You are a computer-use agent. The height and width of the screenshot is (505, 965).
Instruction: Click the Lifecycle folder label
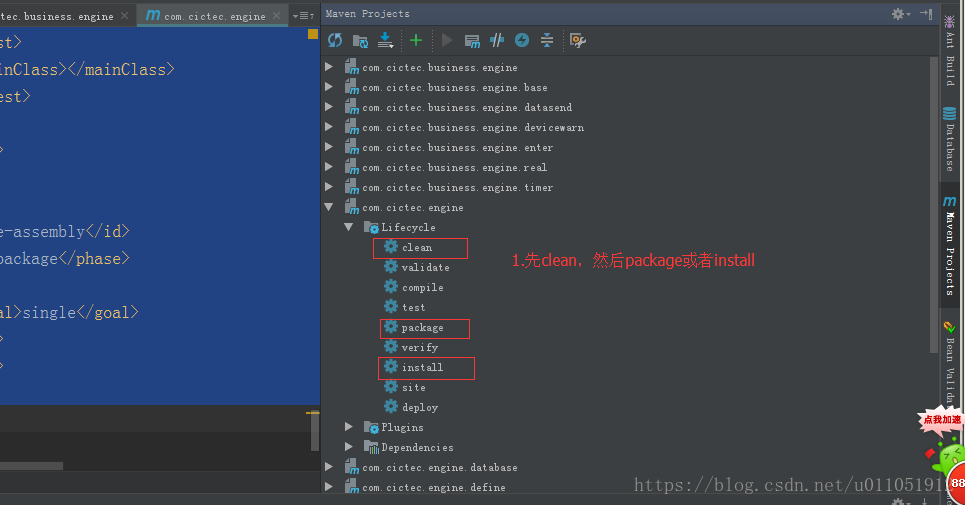[408, 227]
